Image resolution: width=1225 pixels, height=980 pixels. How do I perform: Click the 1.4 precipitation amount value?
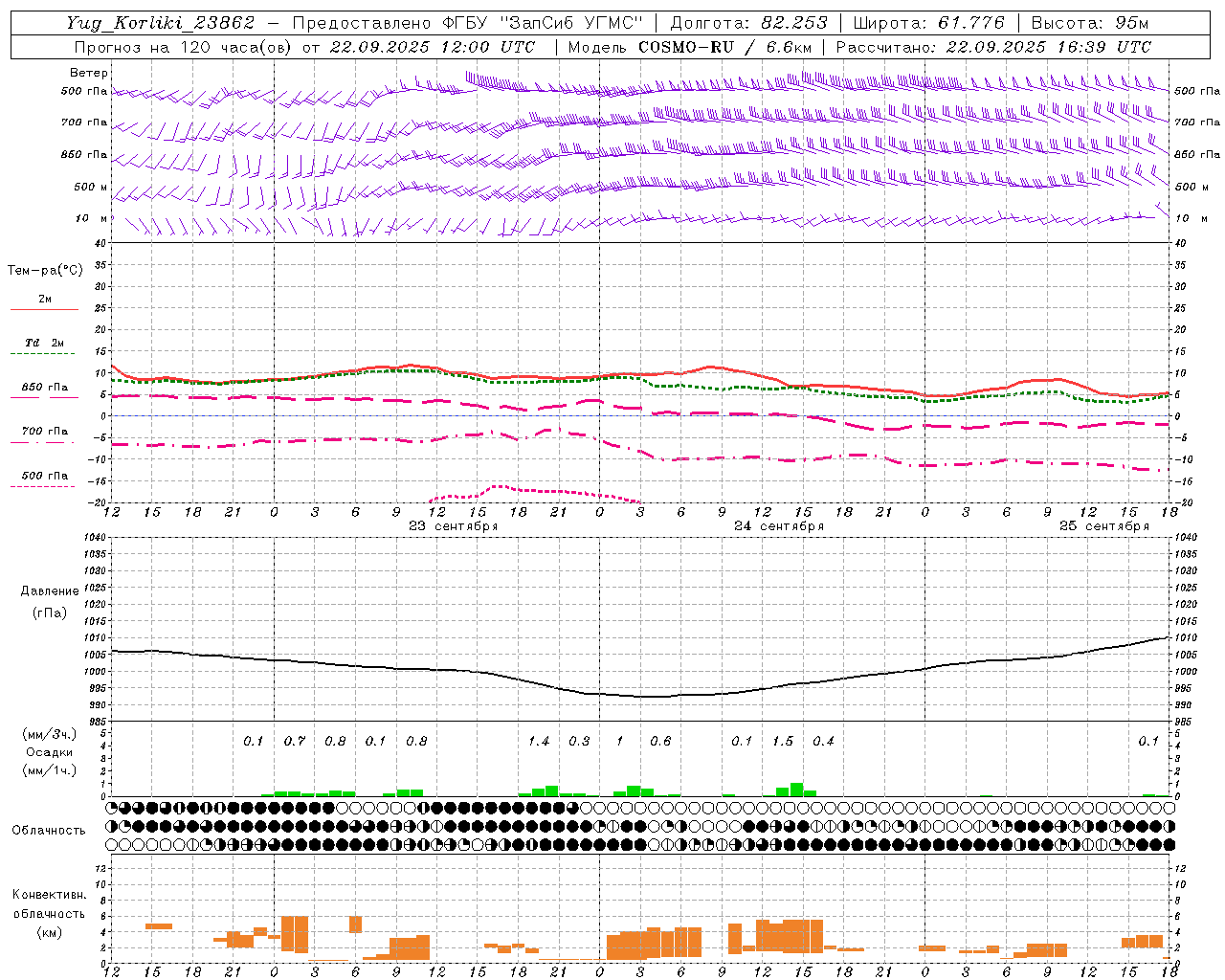(x=539, y=741)
